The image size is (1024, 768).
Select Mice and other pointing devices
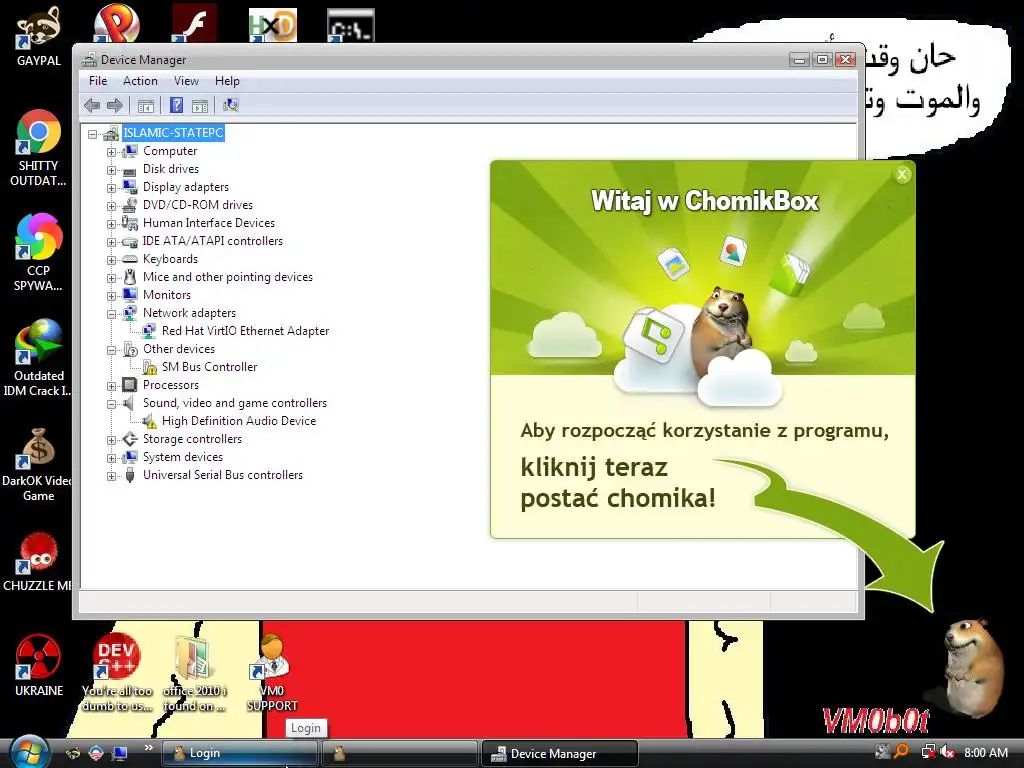(x=228, y=277)
